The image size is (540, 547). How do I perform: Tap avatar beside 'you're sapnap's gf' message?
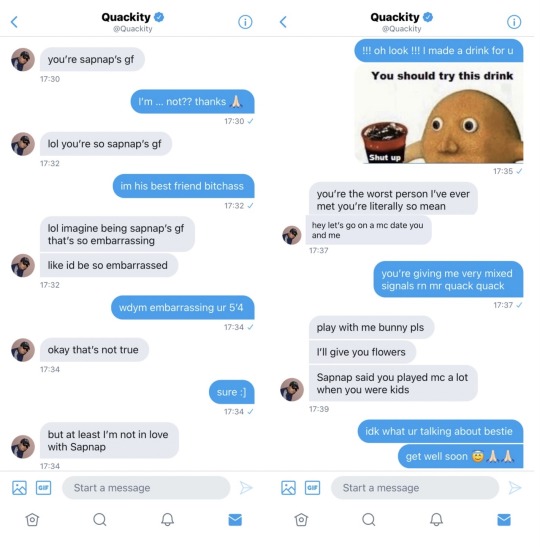pyautogui.click(x=23, y=60)
